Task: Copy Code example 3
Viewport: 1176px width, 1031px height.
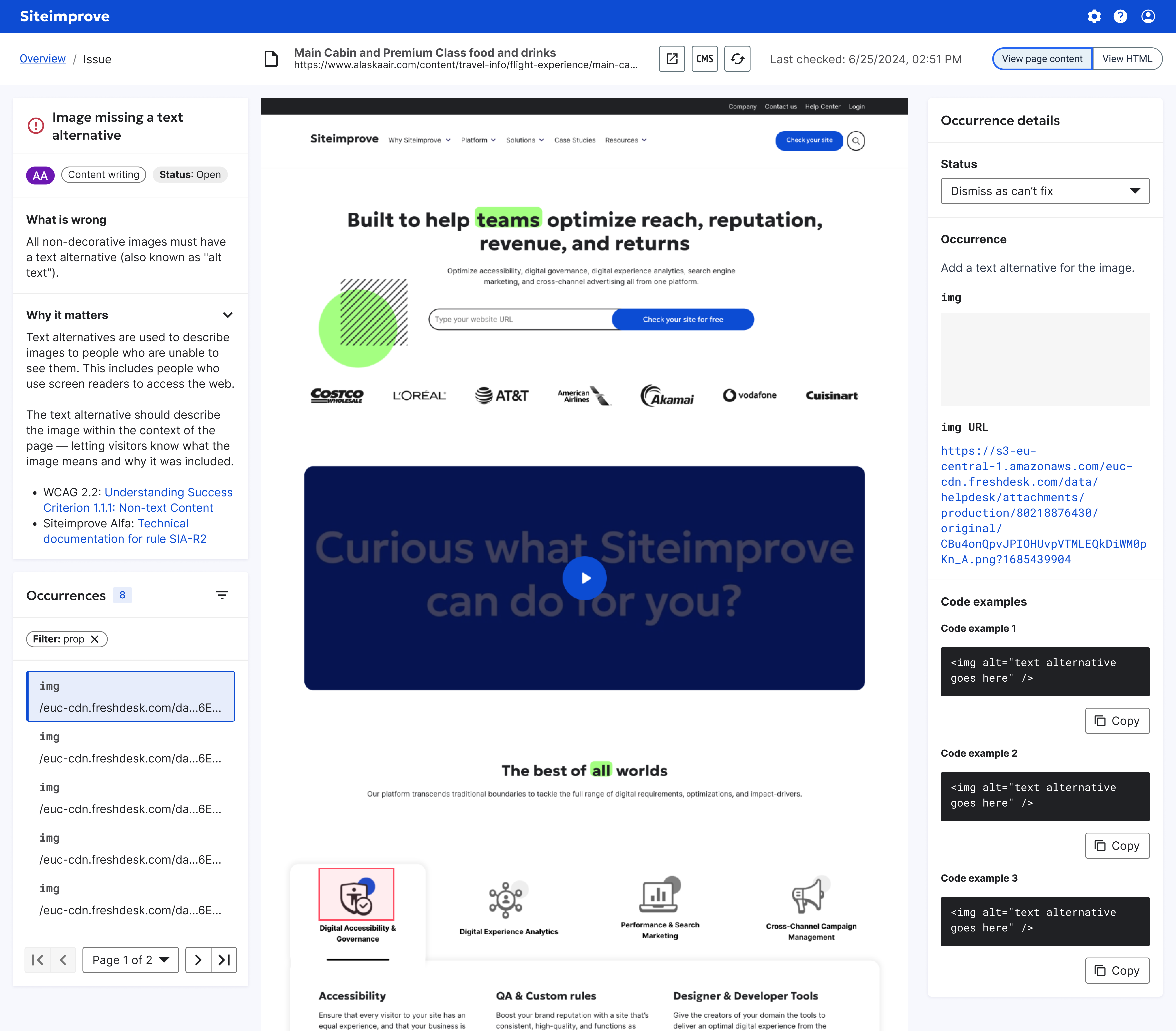Action: tap(1117, 970)
